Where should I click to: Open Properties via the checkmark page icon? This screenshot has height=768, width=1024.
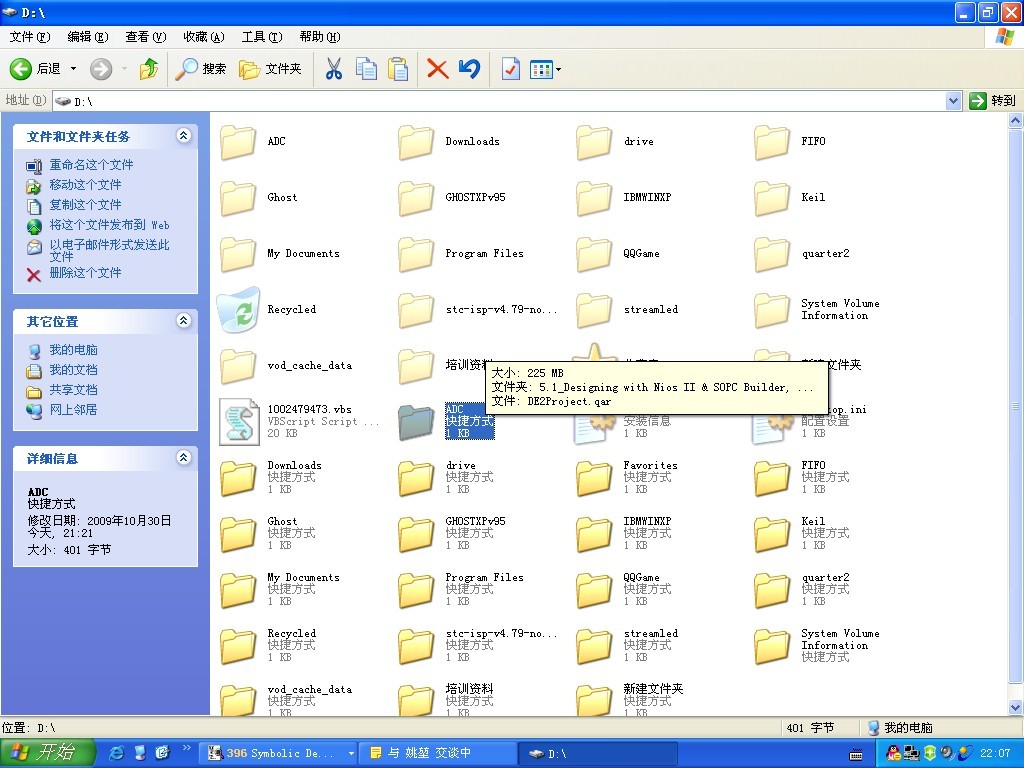point(510,69)
